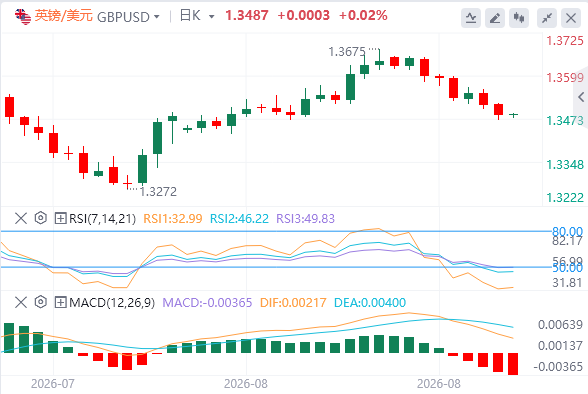This screenshot has width=588, height=394.
Task: Toggle MACD panel expand plus box
Action: 60,302
